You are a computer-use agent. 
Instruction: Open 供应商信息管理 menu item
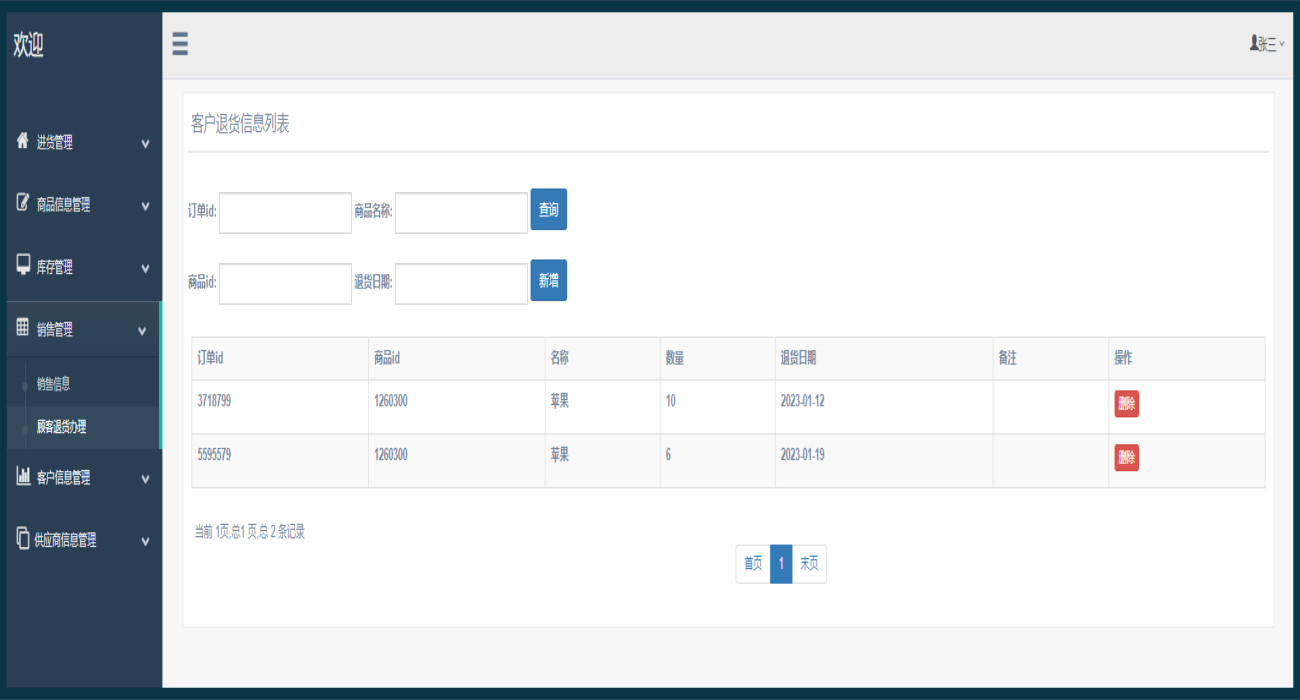(x=83, y=540)
